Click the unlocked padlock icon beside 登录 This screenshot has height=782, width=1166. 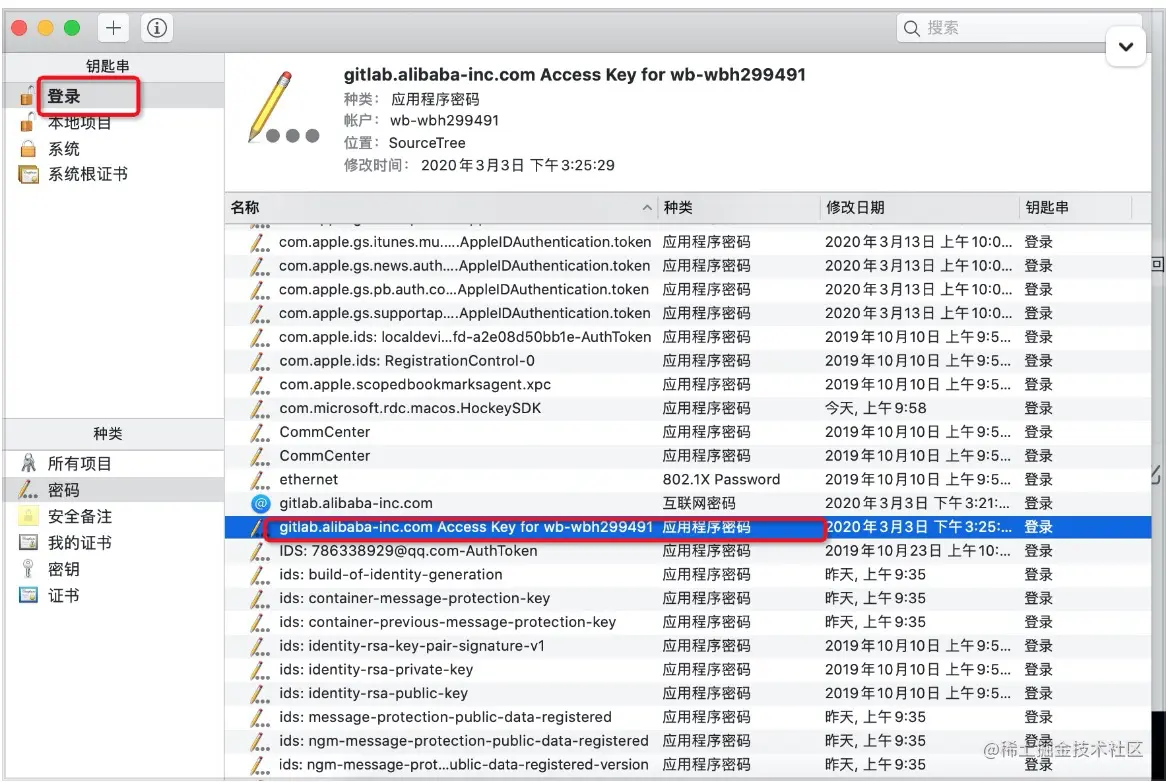[x=27, y=96]
